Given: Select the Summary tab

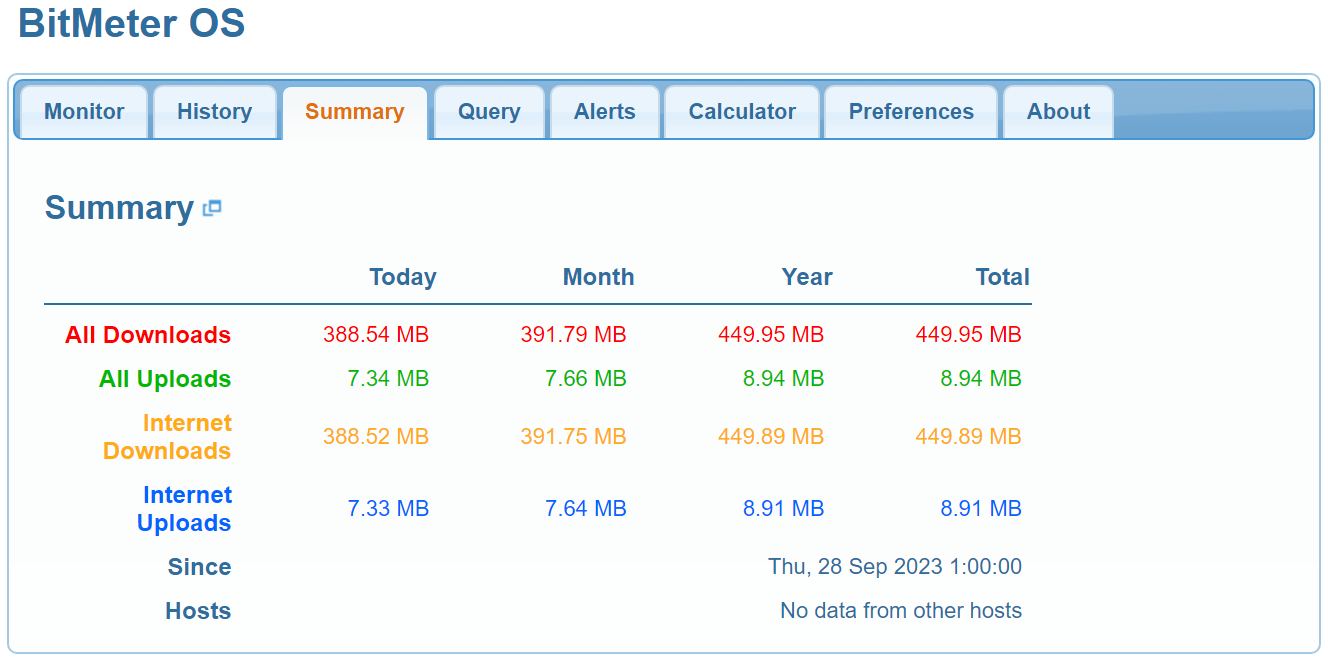Looking at the screenshot, I should [355, 112].
